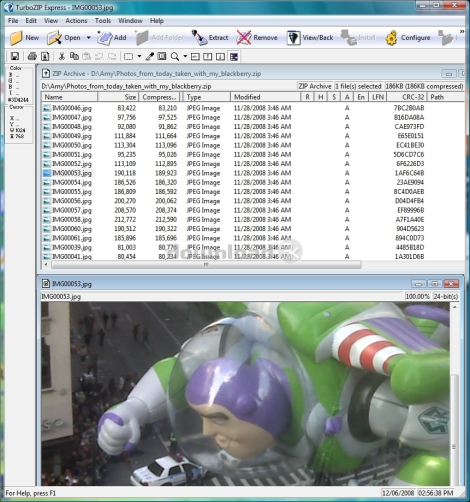Sort by the Type column header
This screenshot has height=502, width=470.
coord(206,97)
